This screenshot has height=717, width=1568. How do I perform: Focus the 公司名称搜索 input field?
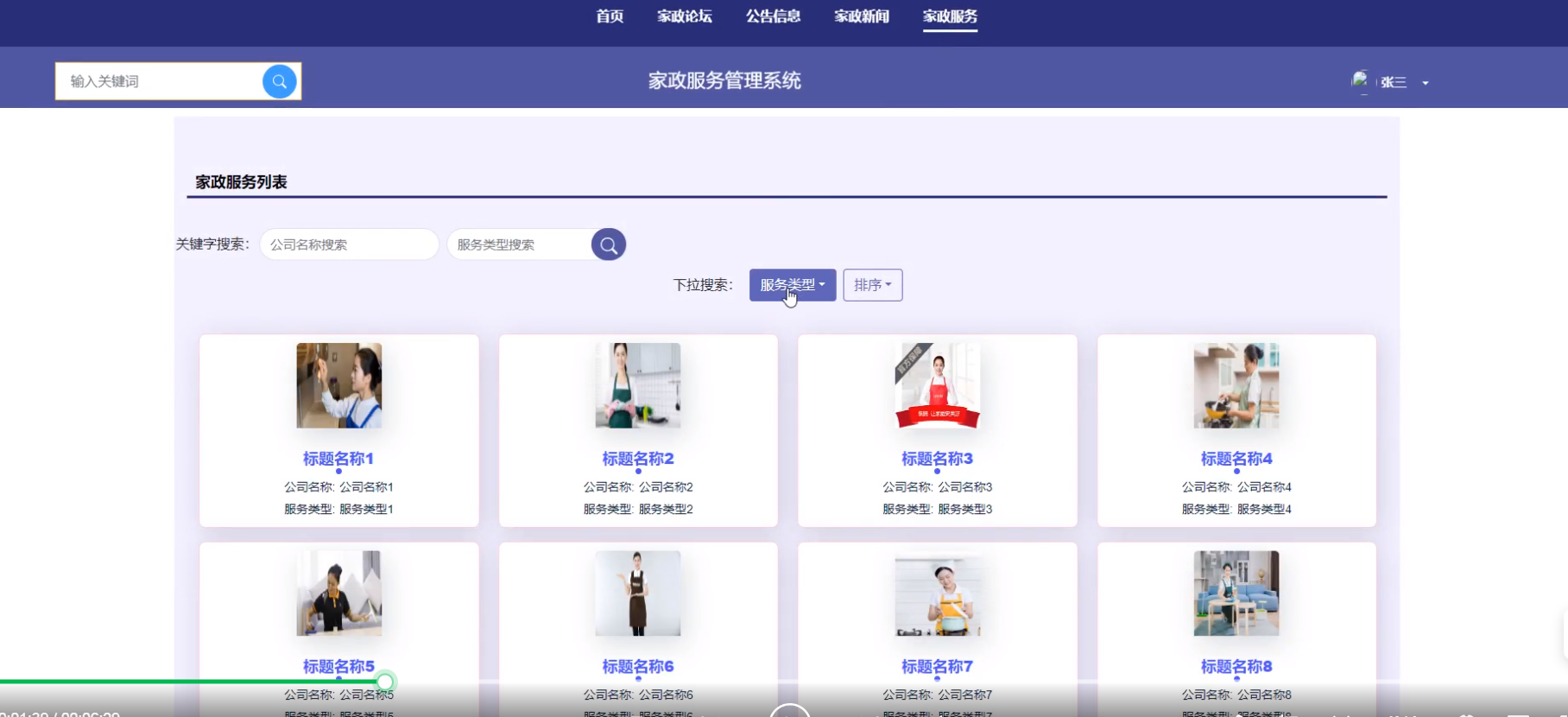coord(349,244)
